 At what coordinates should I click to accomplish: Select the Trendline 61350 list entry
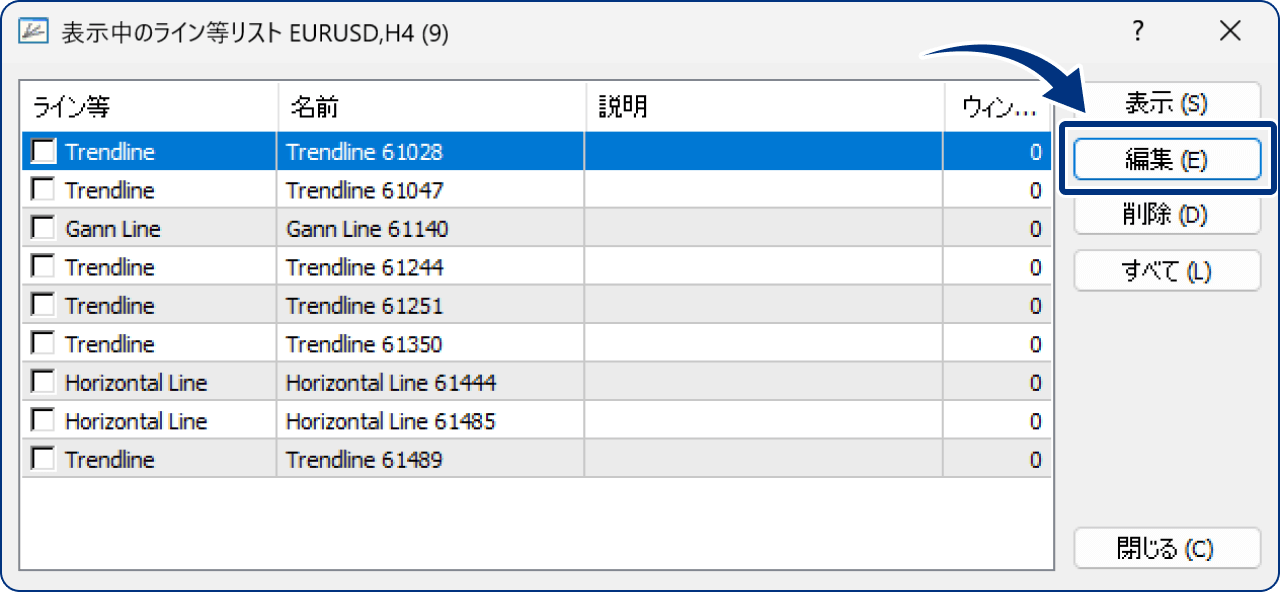tap(365, 345)
